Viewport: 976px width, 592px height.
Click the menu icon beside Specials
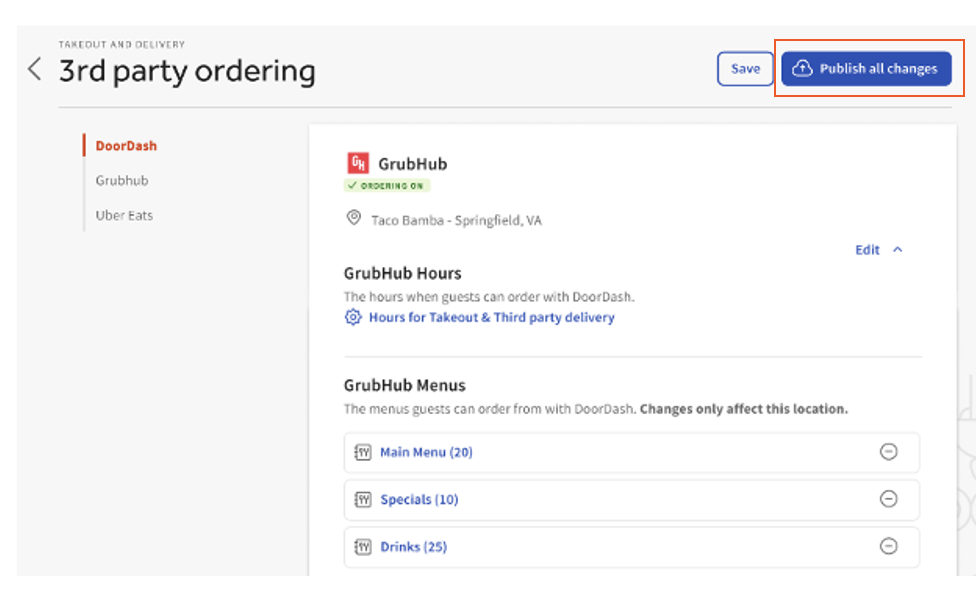[x=362, y=499]
